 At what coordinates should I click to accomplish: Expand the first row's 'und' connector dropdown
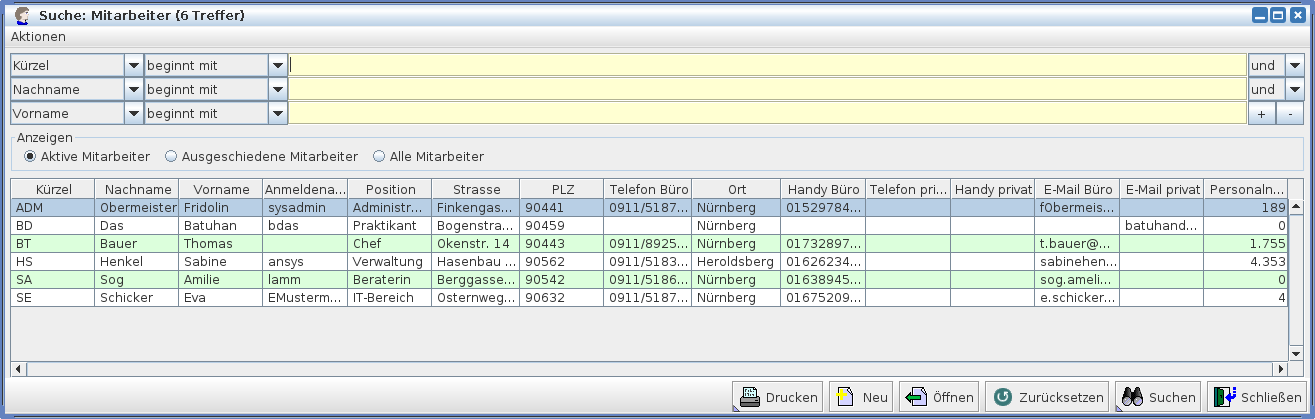tap(1295, 66)
